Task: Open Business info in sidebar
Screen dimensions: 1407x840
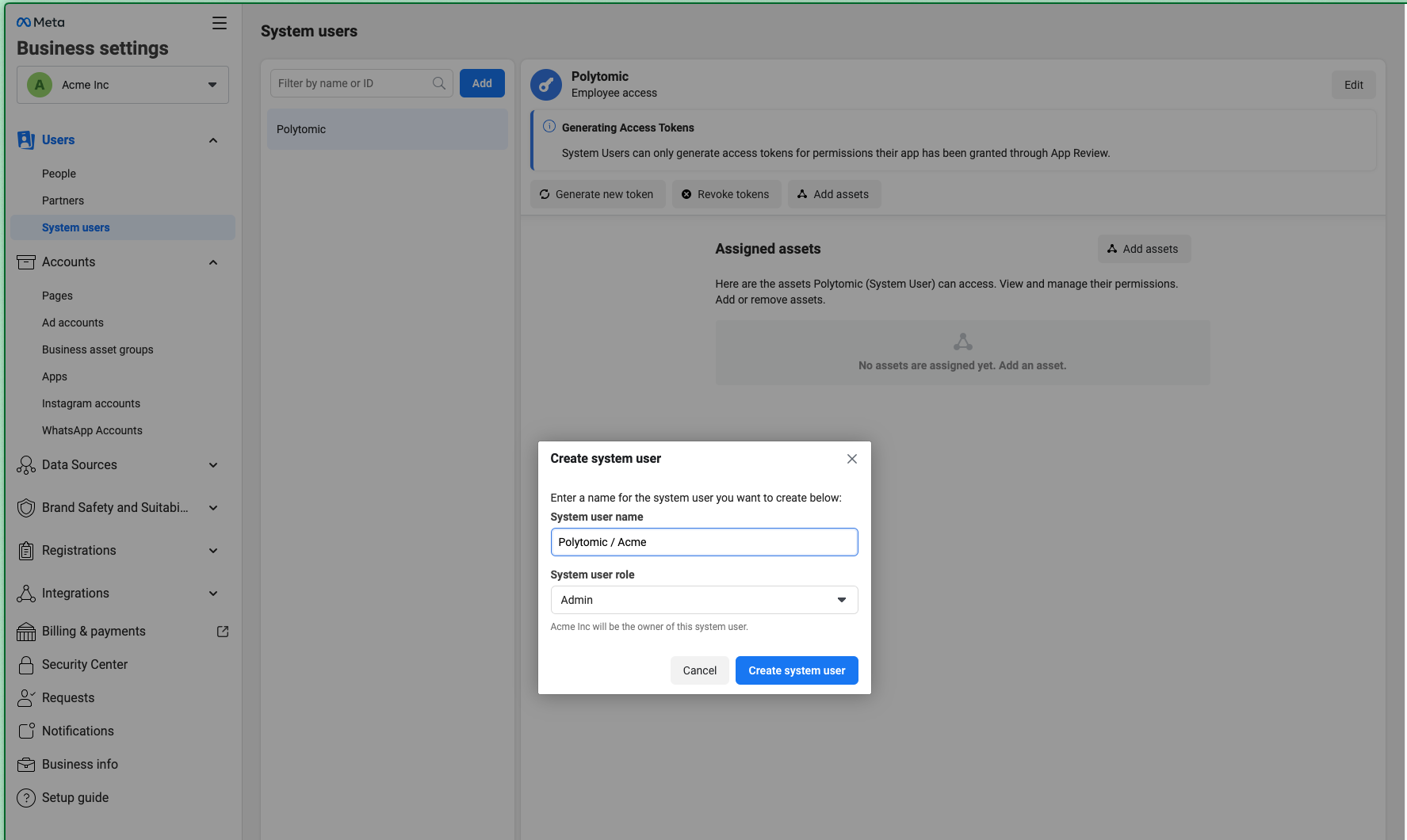Action: 80,765
